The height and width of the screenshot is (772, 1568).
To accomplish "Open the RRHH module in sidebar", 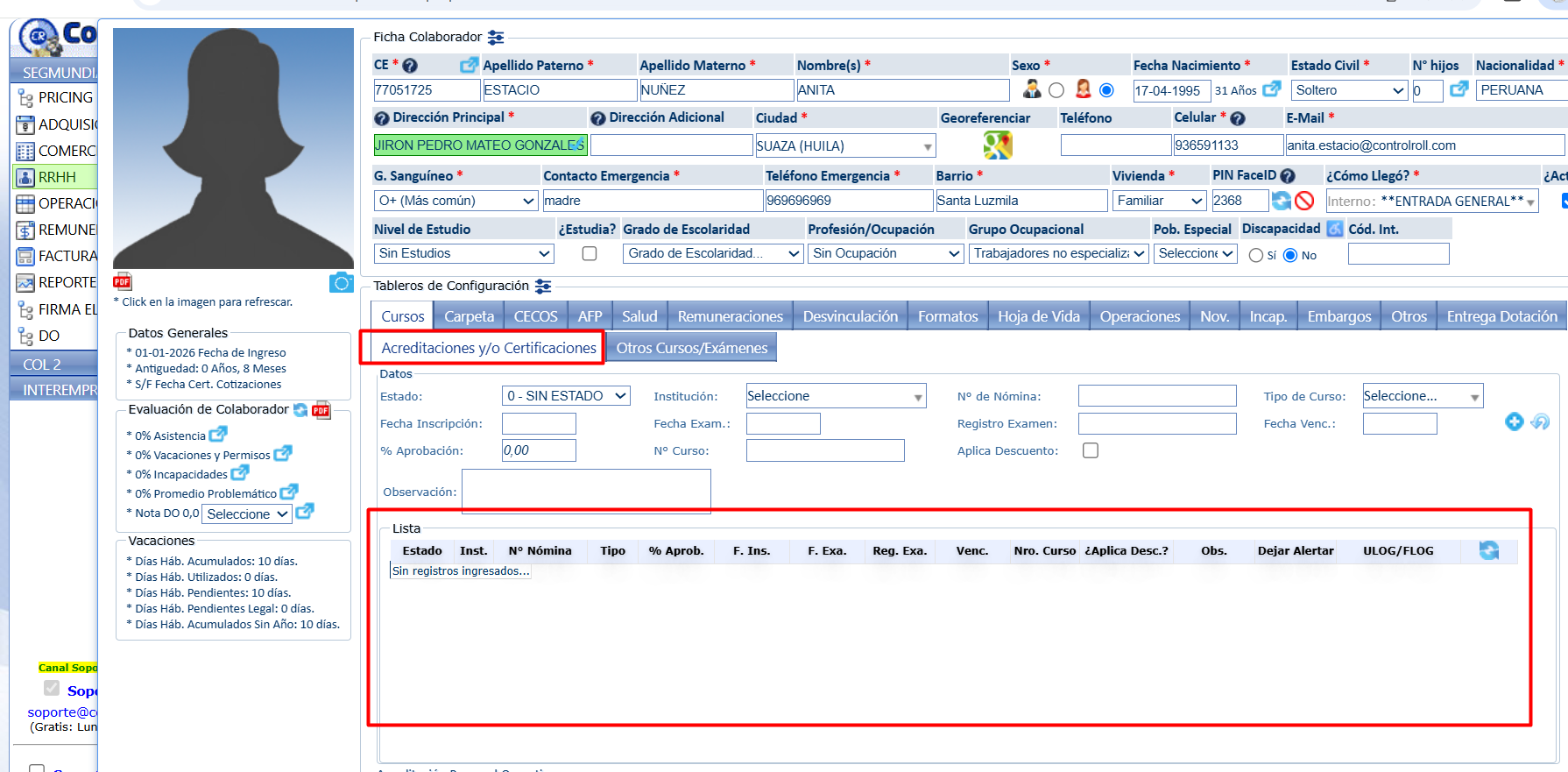I will (56, 177).
